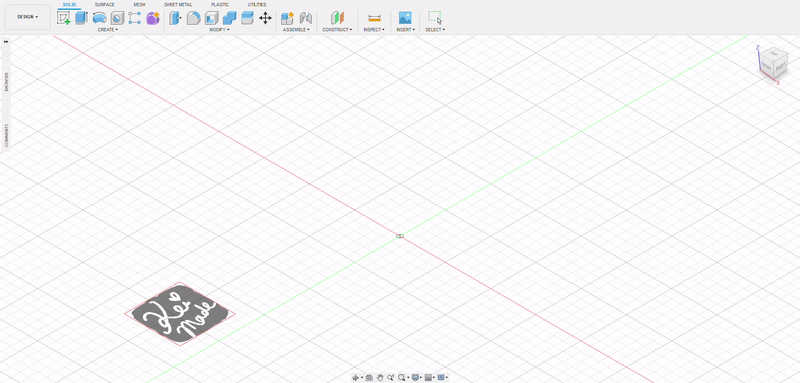
Task: Select the Fillet tool
Action: click(193, 18)
